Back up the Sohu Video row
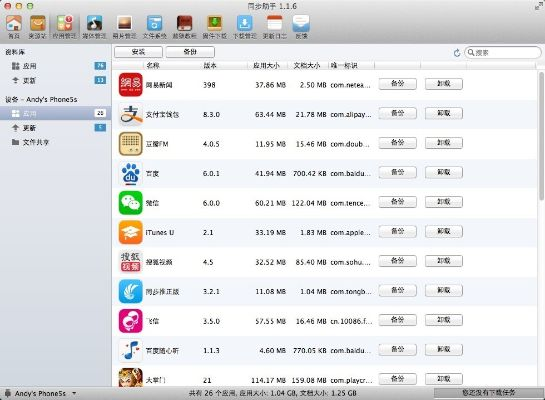The width and height of the screenshot is (545, 400). pos(398,261)
